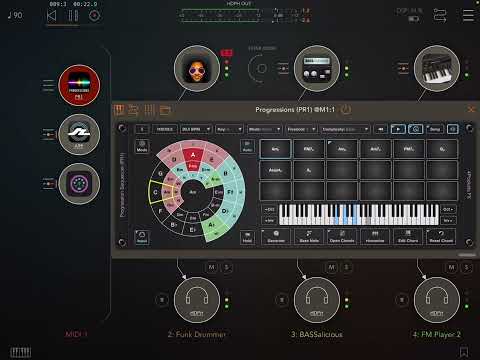Open plugin preset list icon in title bar
This screenshot has height=360, width=480.
133,110
